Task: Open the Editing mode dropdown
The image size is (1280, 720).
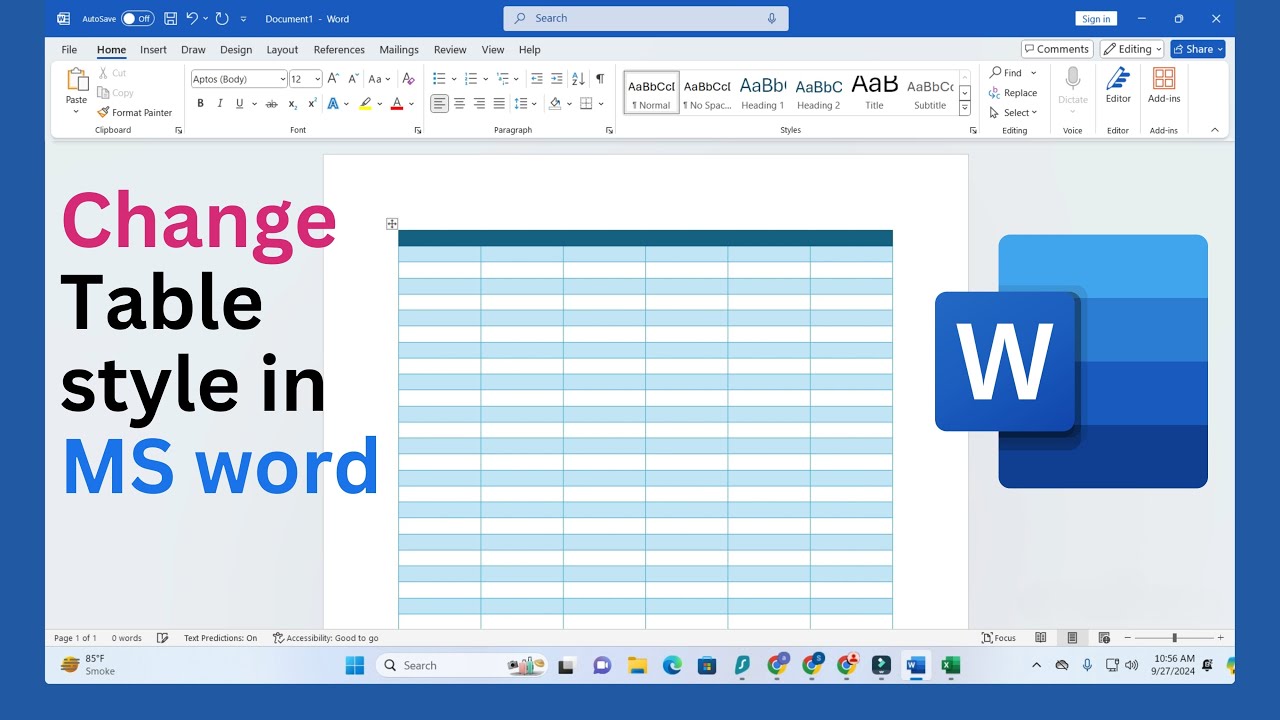Action: tap(1132, 49)
